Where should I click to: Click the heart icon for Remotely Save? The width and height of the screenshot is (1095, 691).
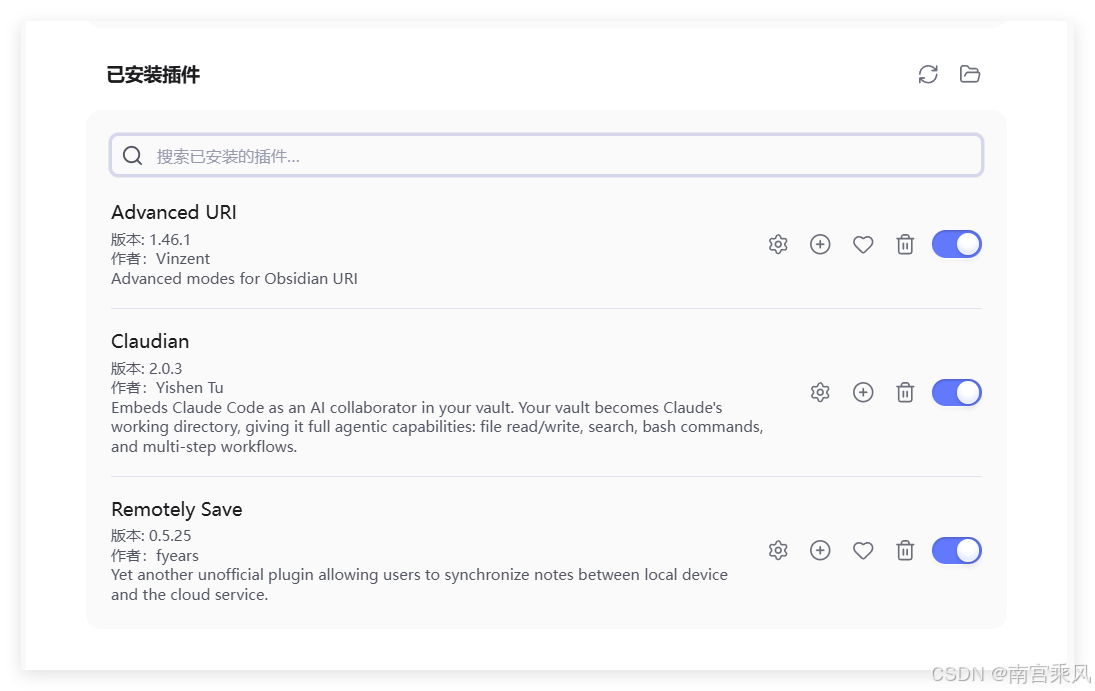click(863, 551)
